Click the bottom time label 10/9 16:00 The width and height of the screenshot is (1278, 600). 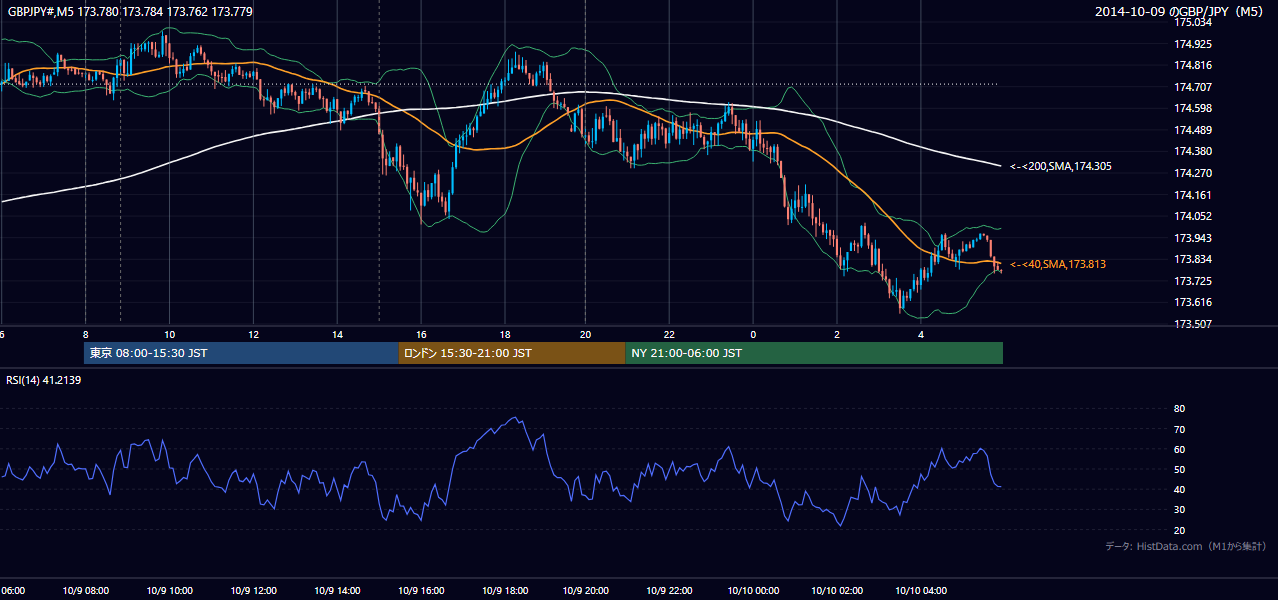coord(421,590)
